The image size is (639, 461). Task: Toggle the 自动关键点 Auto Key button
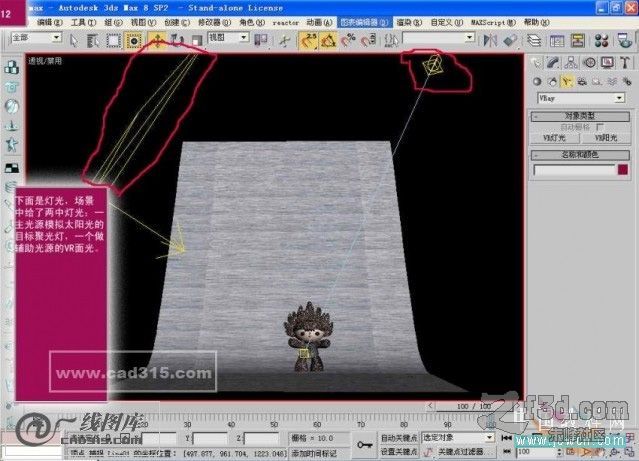399,438
